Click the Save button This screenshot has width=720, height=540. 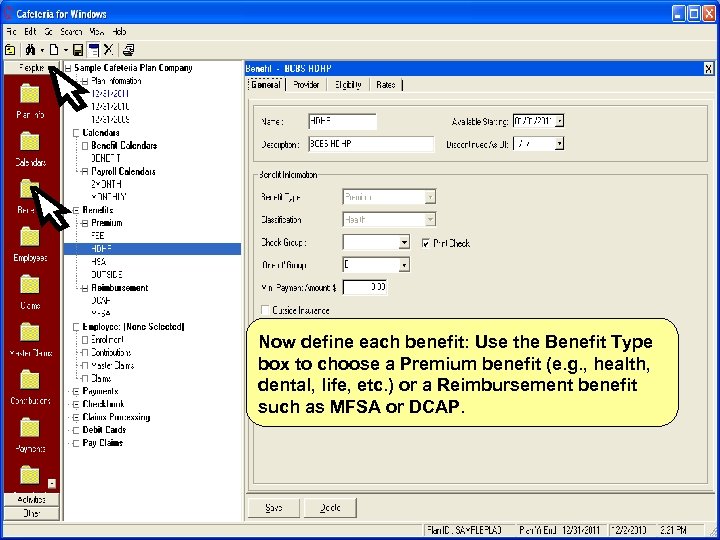[x=274, y=507]
